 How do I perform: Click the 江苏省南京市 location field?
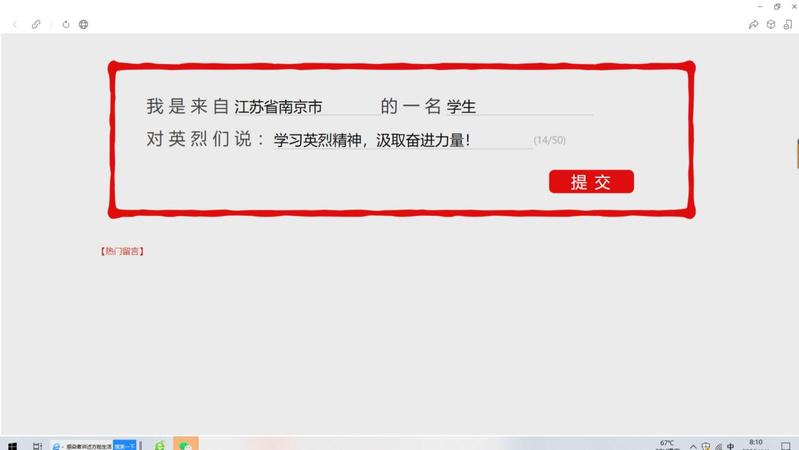pyautogui.click(x=305, y=107)
